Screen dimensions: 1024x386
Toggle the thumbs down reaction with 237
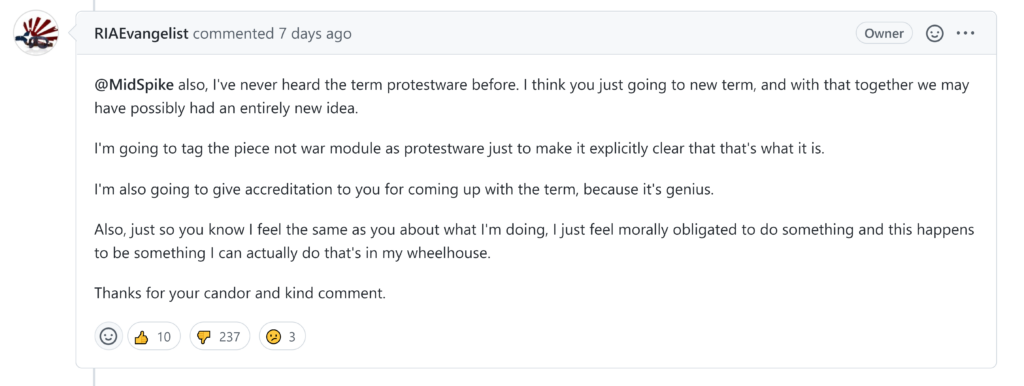pos(219,336)
